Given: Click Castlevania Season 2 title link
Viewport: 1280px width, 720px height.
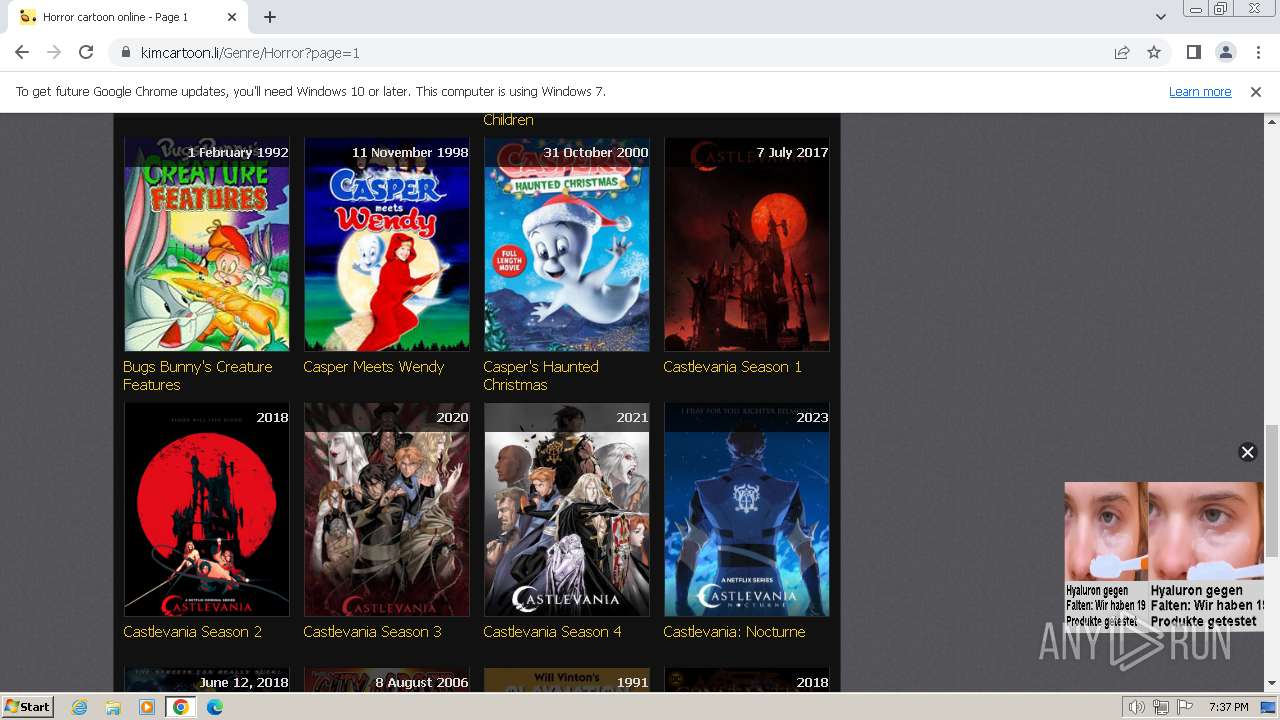Looking at the screenshot, I should (x=193, y=632).
